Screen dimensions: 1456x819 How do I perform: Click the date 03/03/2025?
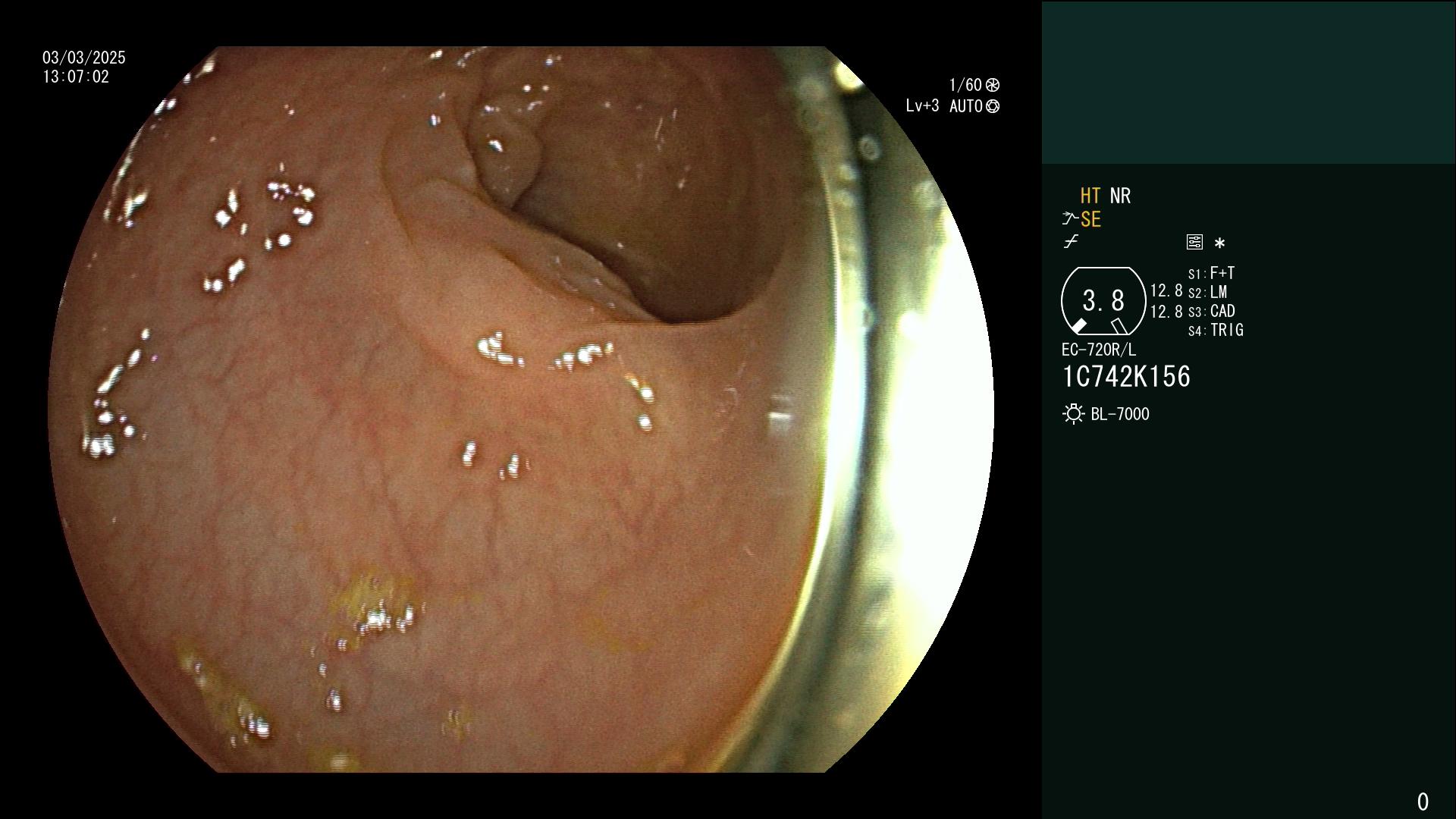click(84, 58)
